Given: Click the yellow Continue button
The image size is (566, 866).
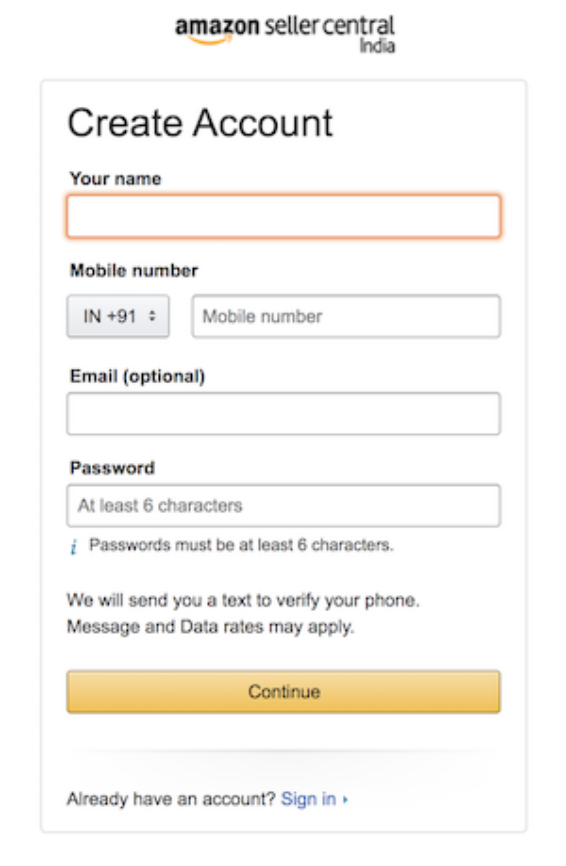Looking at the screenshot, I should click(x=284, y=691).
